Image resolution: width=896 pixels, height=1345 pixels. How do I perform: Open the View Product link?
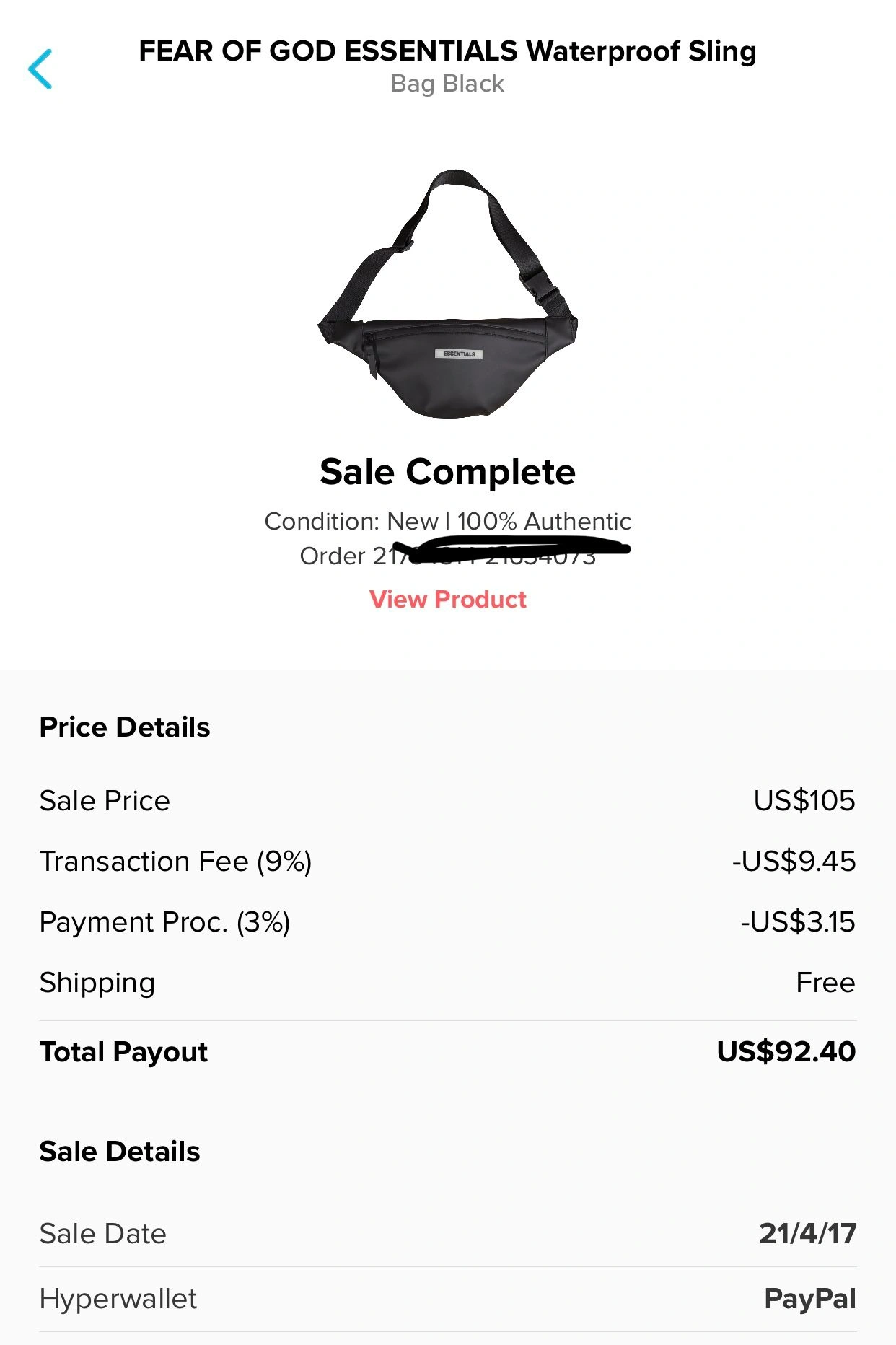click(x=448, y=600)
